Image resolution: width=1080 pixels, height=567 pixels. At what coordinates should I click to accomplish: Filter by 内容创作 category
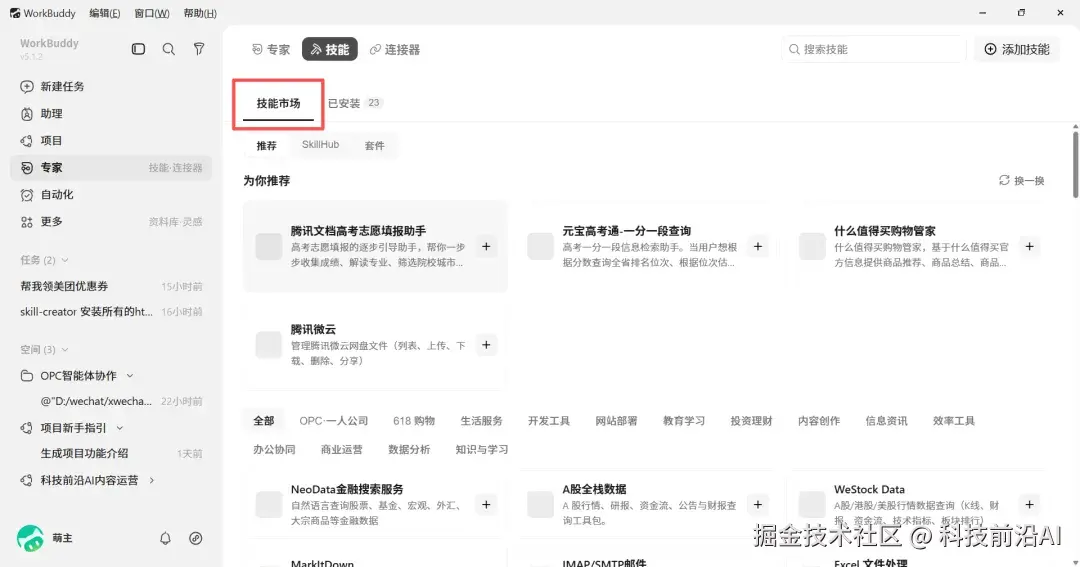point(819,421)
